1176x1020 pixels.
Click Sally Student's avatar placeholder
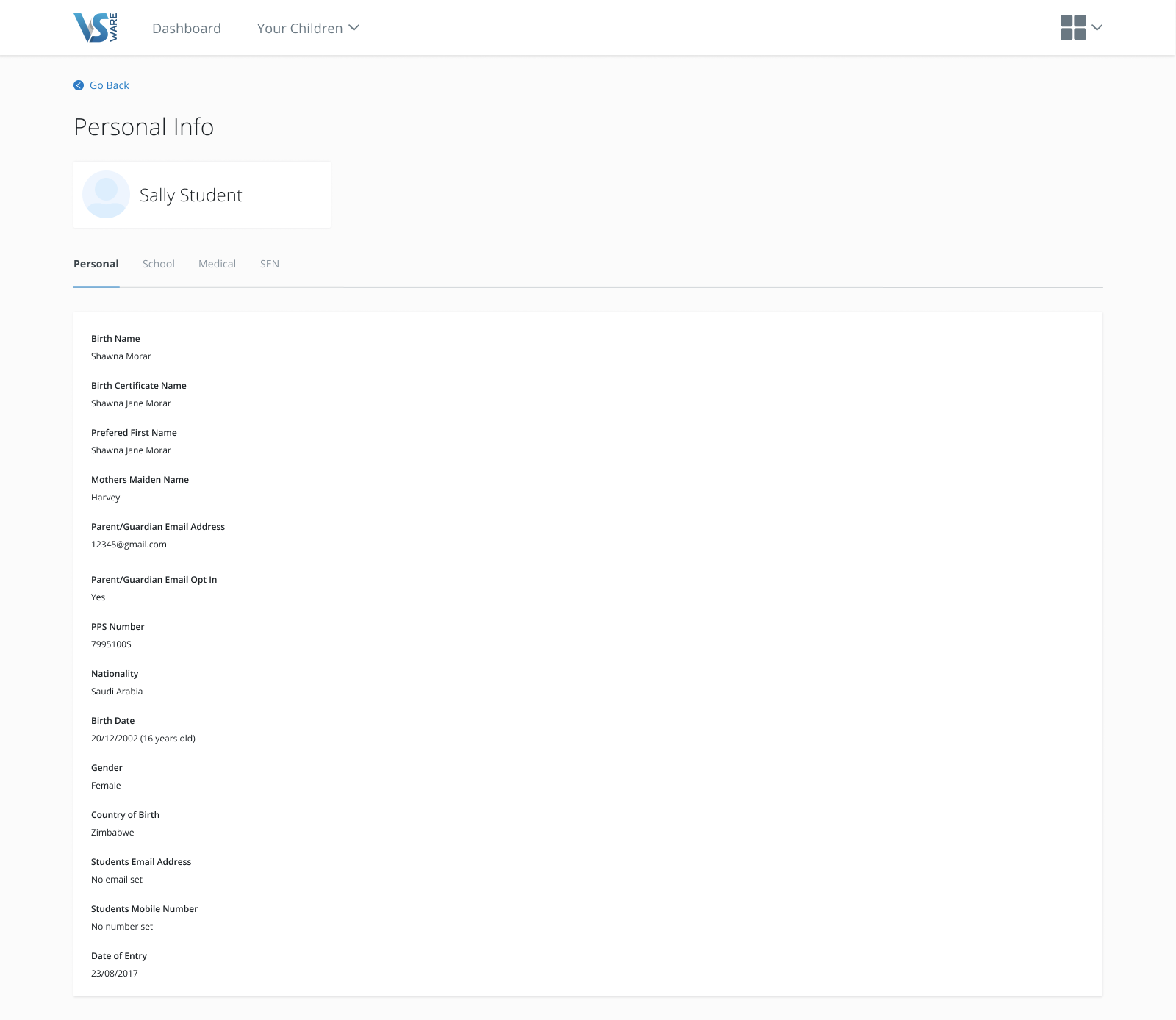coord(107,195)
